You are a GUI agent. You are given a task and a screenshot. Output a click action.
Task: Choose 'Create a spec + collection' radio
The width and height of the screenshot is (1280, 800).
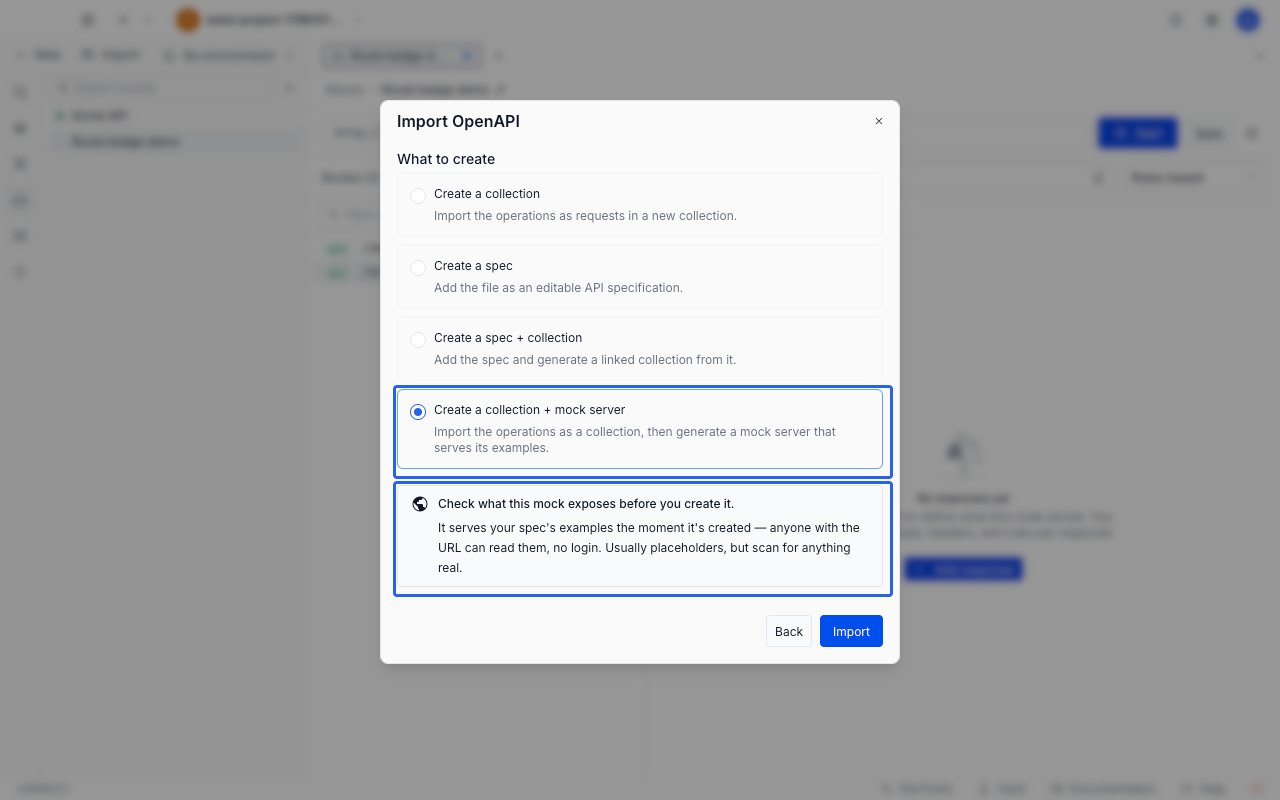point(418,340)
